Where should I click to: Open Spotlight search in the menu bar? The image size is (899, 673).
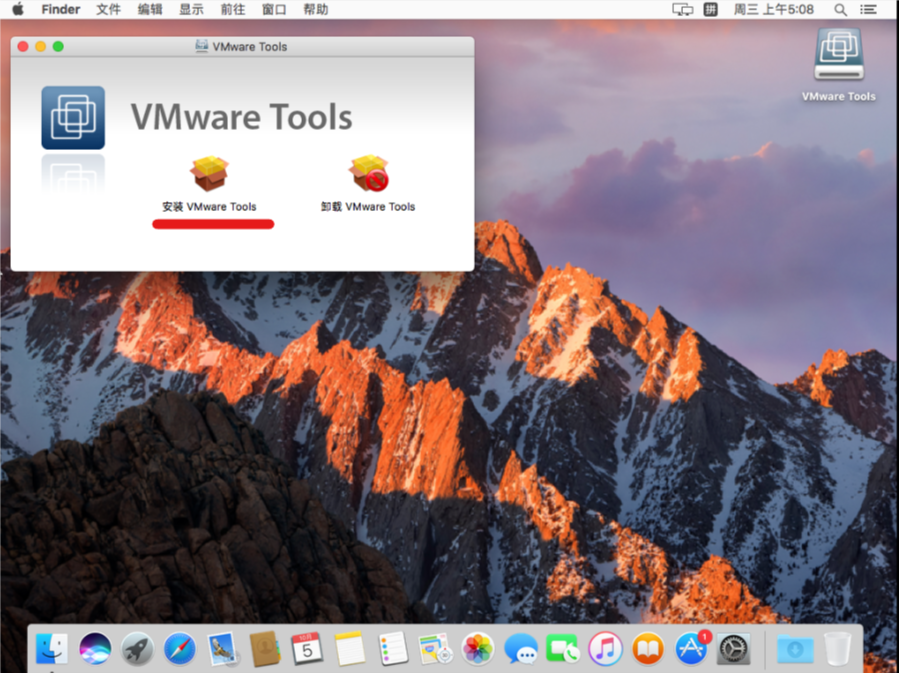[841, 10]
